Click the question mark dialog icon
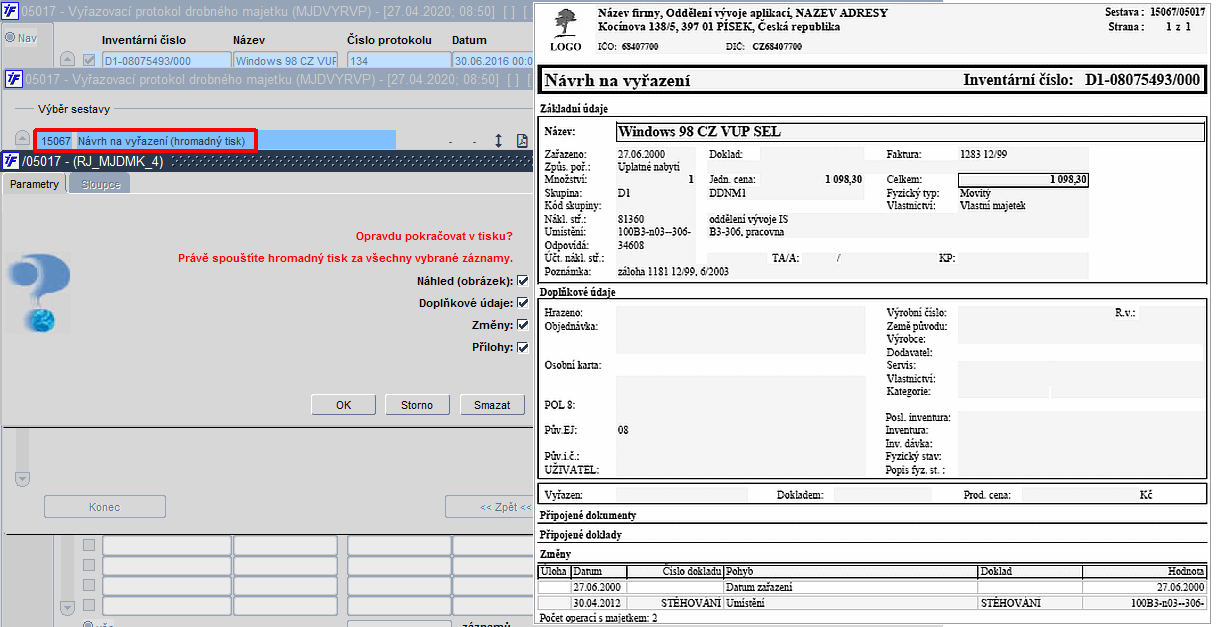 pos(38,292)
